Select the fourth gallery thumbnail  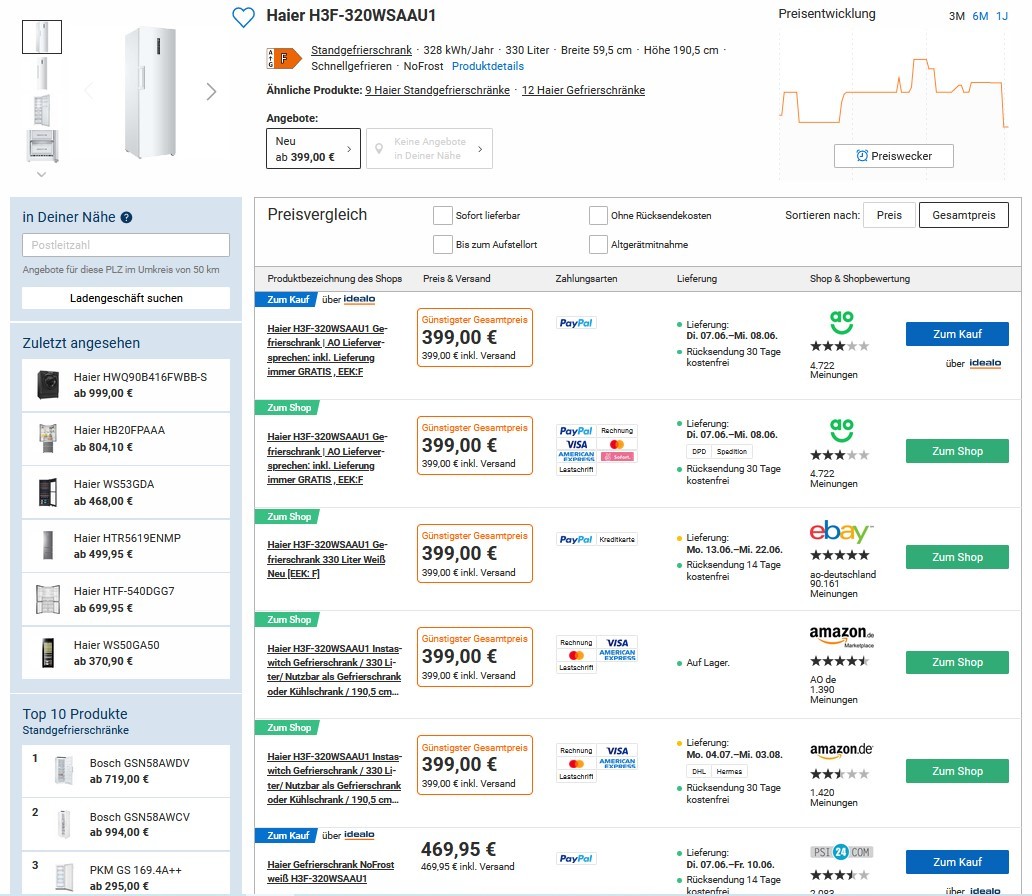click(42, 145)
